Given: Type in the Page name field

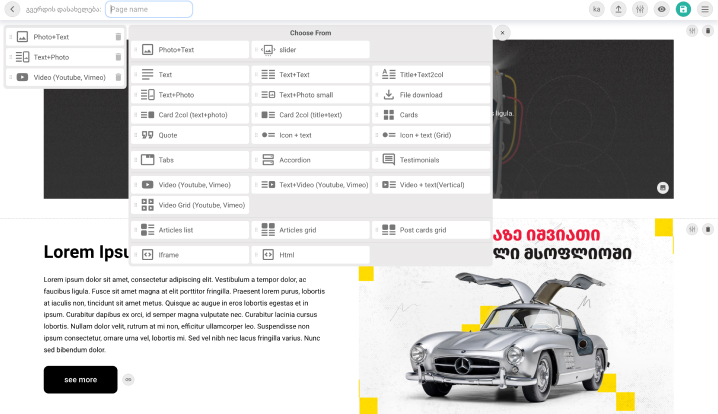Looking at the screenshot, I should (x=148, y=9).
